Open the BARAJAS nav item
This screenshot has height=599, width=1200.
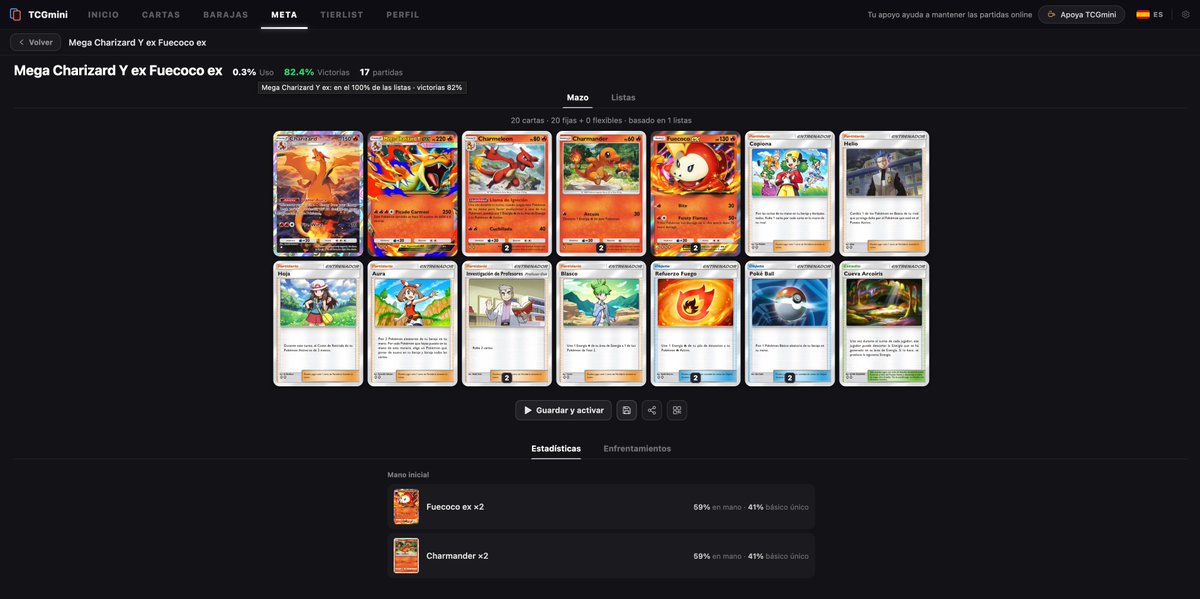pos(226,15)
